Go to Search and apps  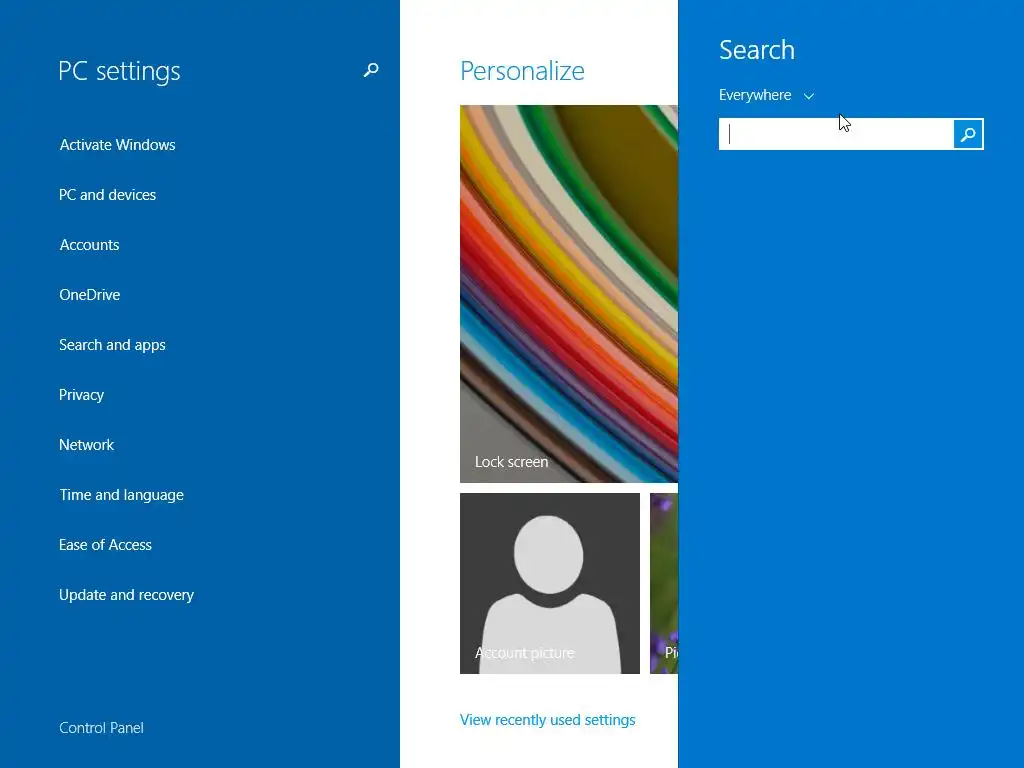point(112,345)
